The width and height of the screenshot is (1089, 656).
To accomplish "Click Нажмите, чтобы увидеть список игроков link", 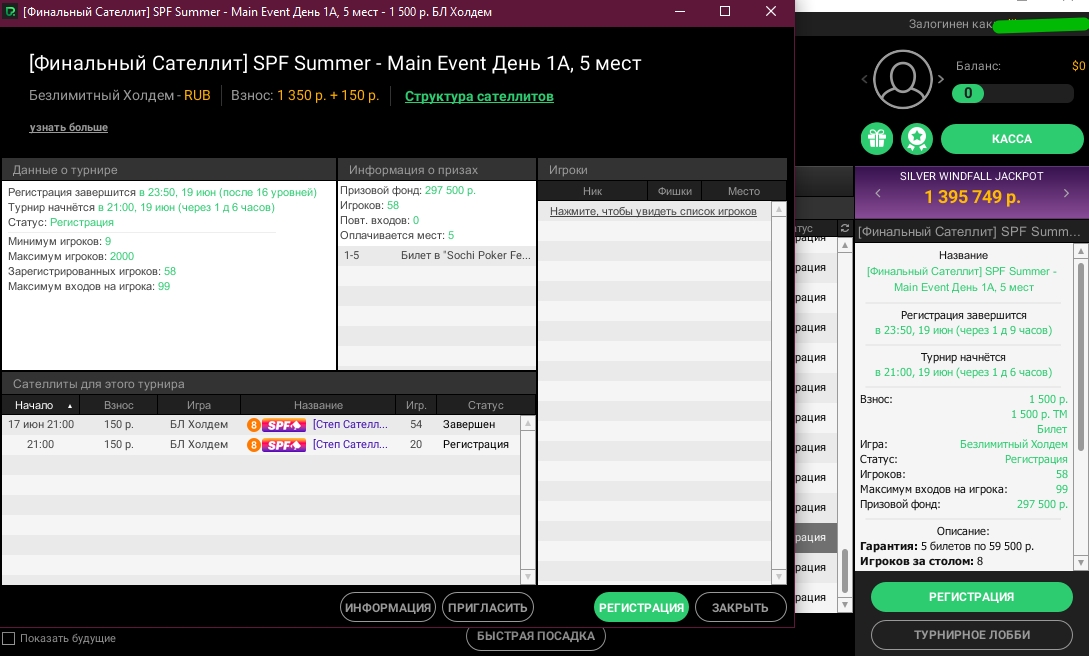I will [x=653, y=211].
